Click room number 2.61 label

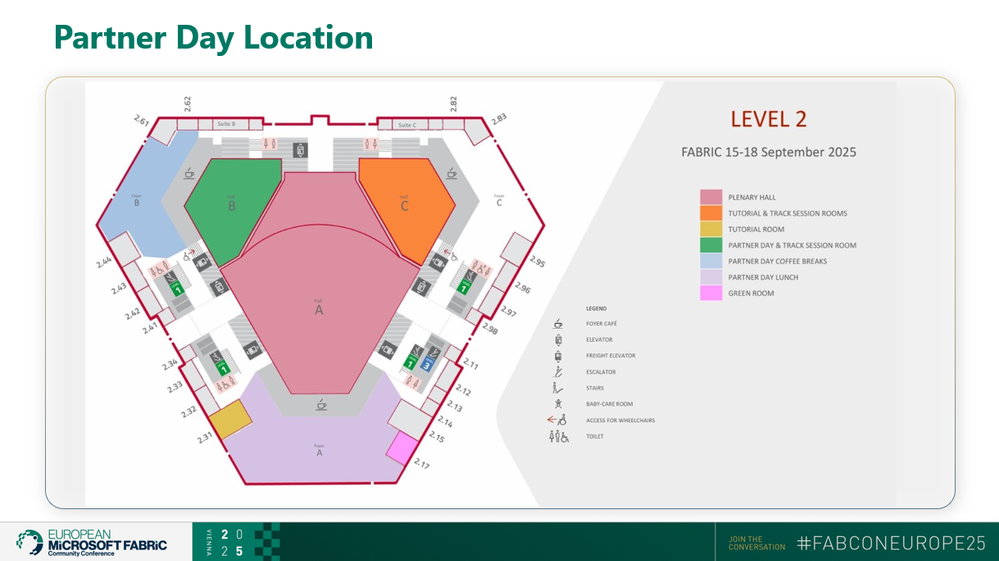(x=141, y=120)
